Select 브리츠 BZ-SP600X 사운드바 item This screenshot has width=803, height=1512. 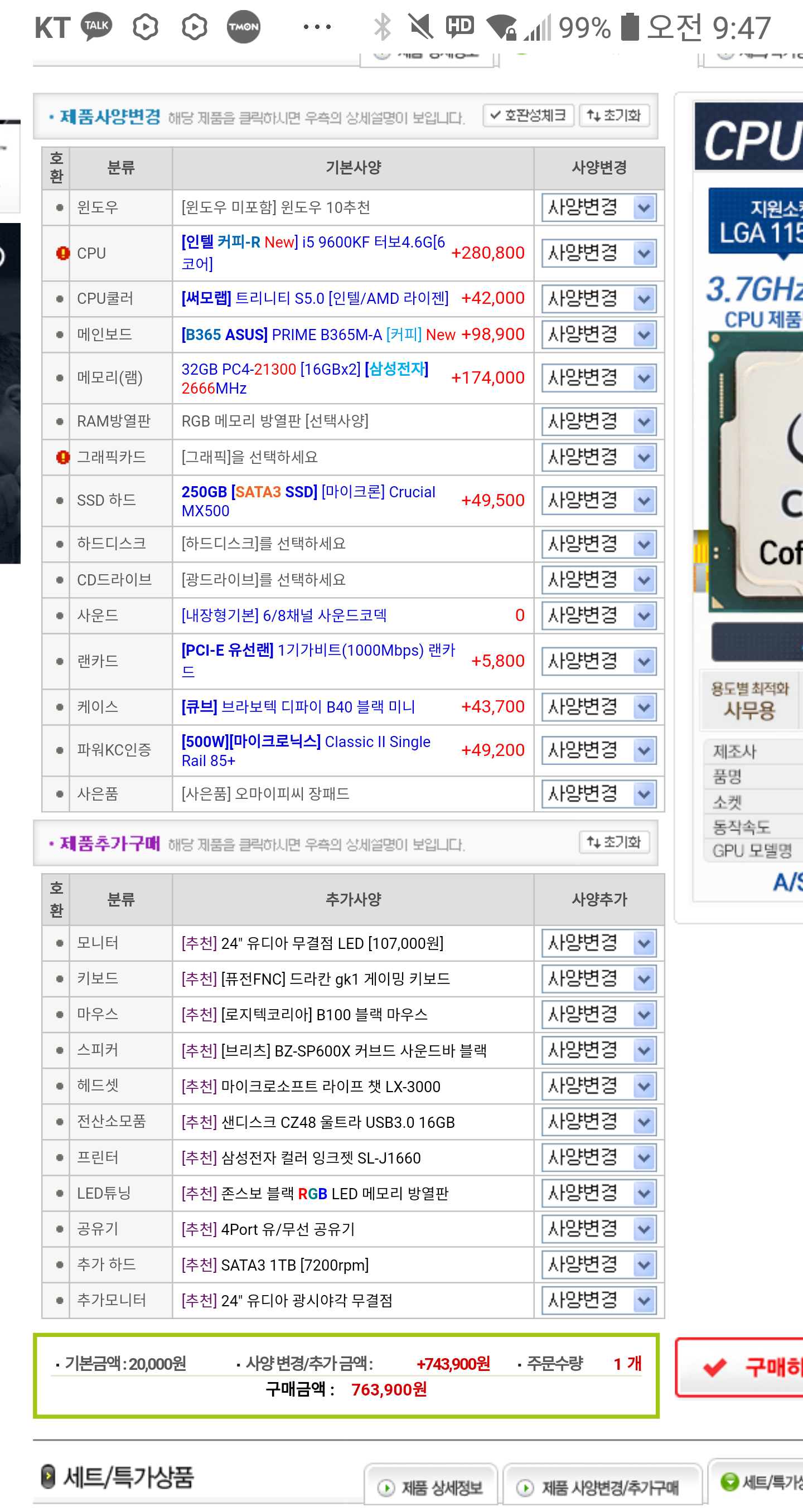coord(334,1050)
